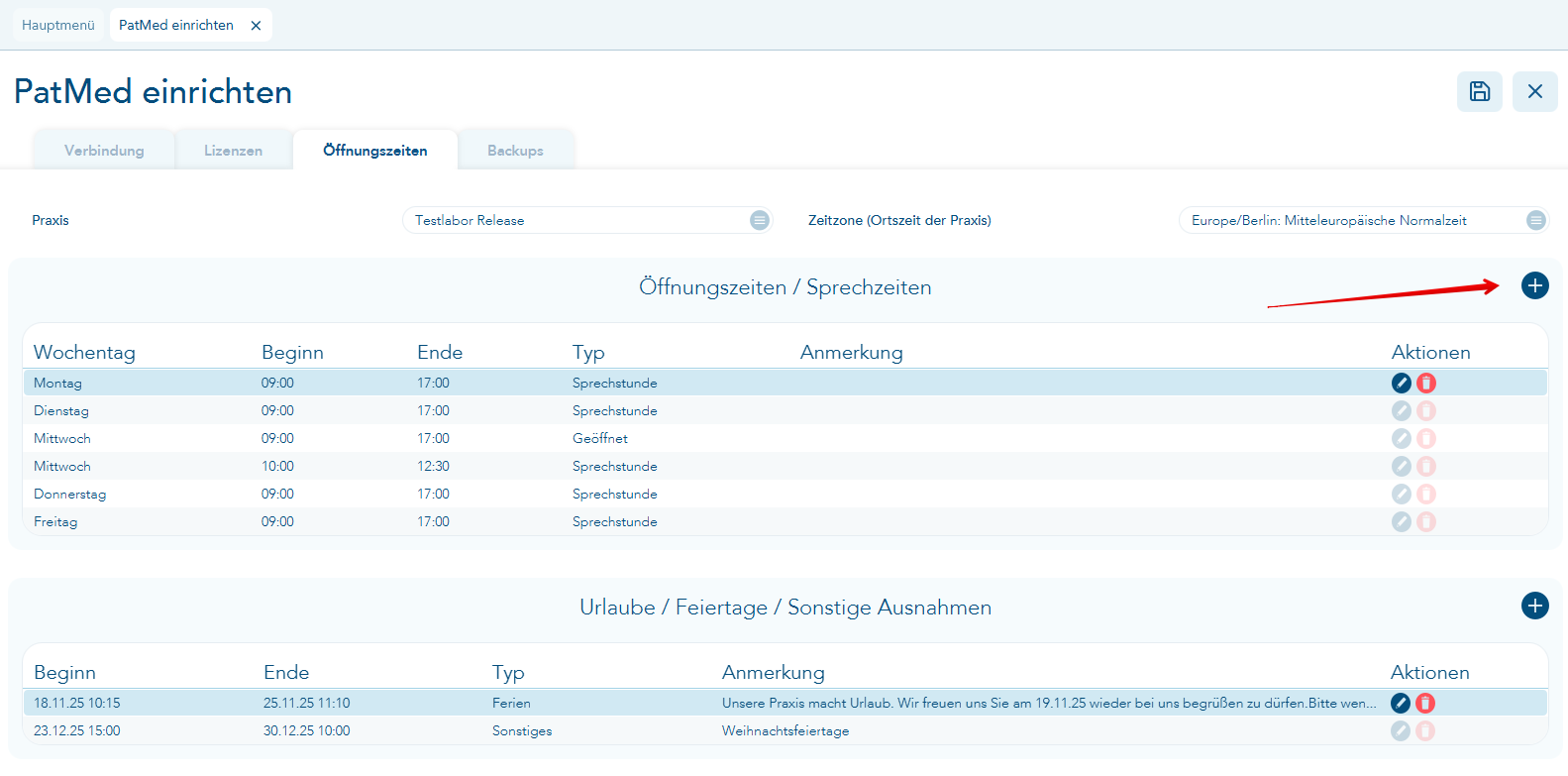The width and height of the screenshot is (1568, 776).
Task: Open the Praxis dropdown menu button
Action: pos(760,220)
